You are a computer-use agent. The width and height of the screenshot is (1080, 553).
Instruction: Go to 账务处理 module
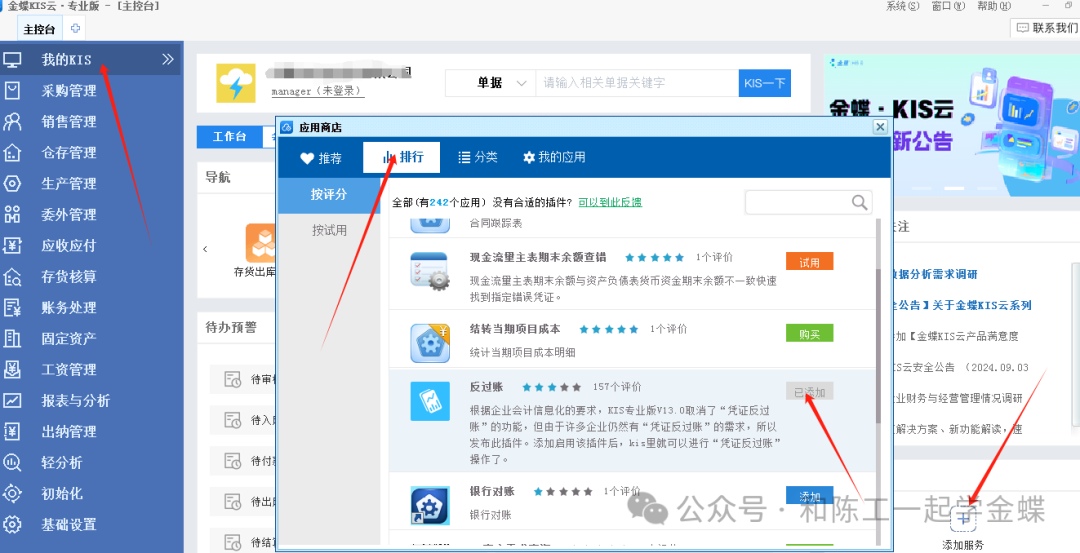click(x=68, y=308)
